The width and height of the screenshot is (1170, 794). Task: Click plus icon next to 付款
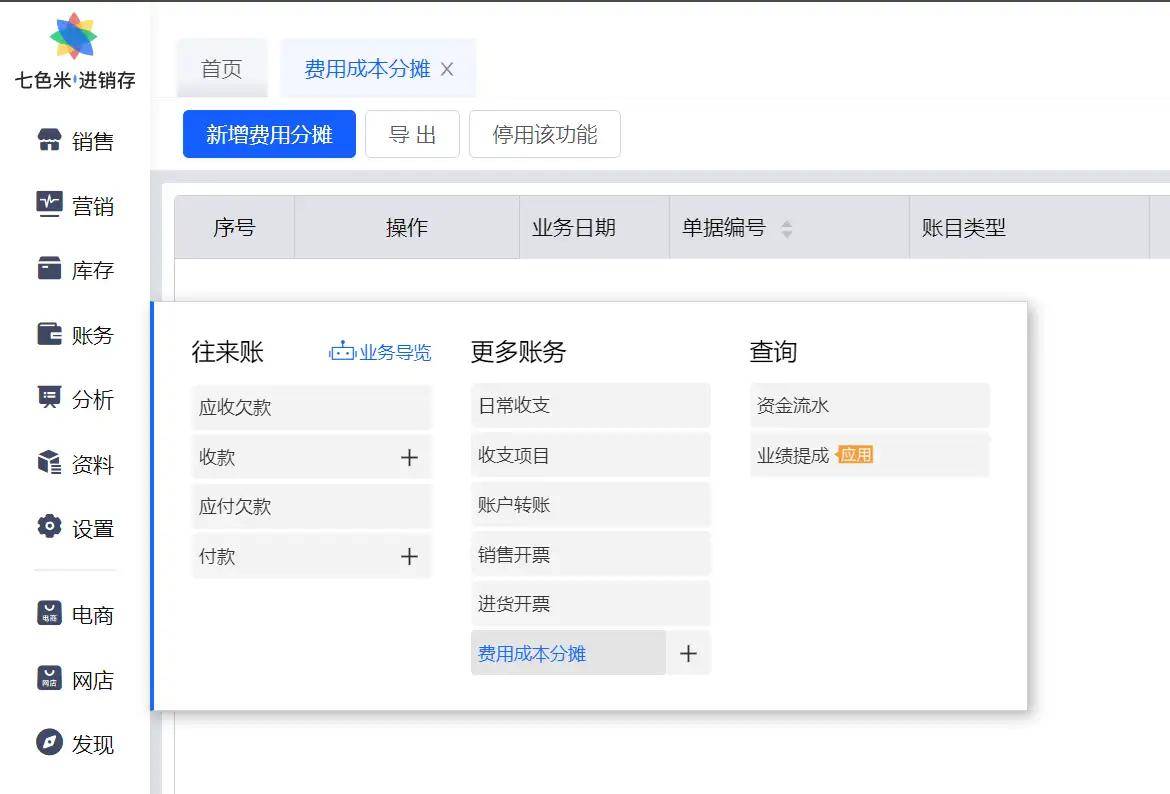[409, 557]
